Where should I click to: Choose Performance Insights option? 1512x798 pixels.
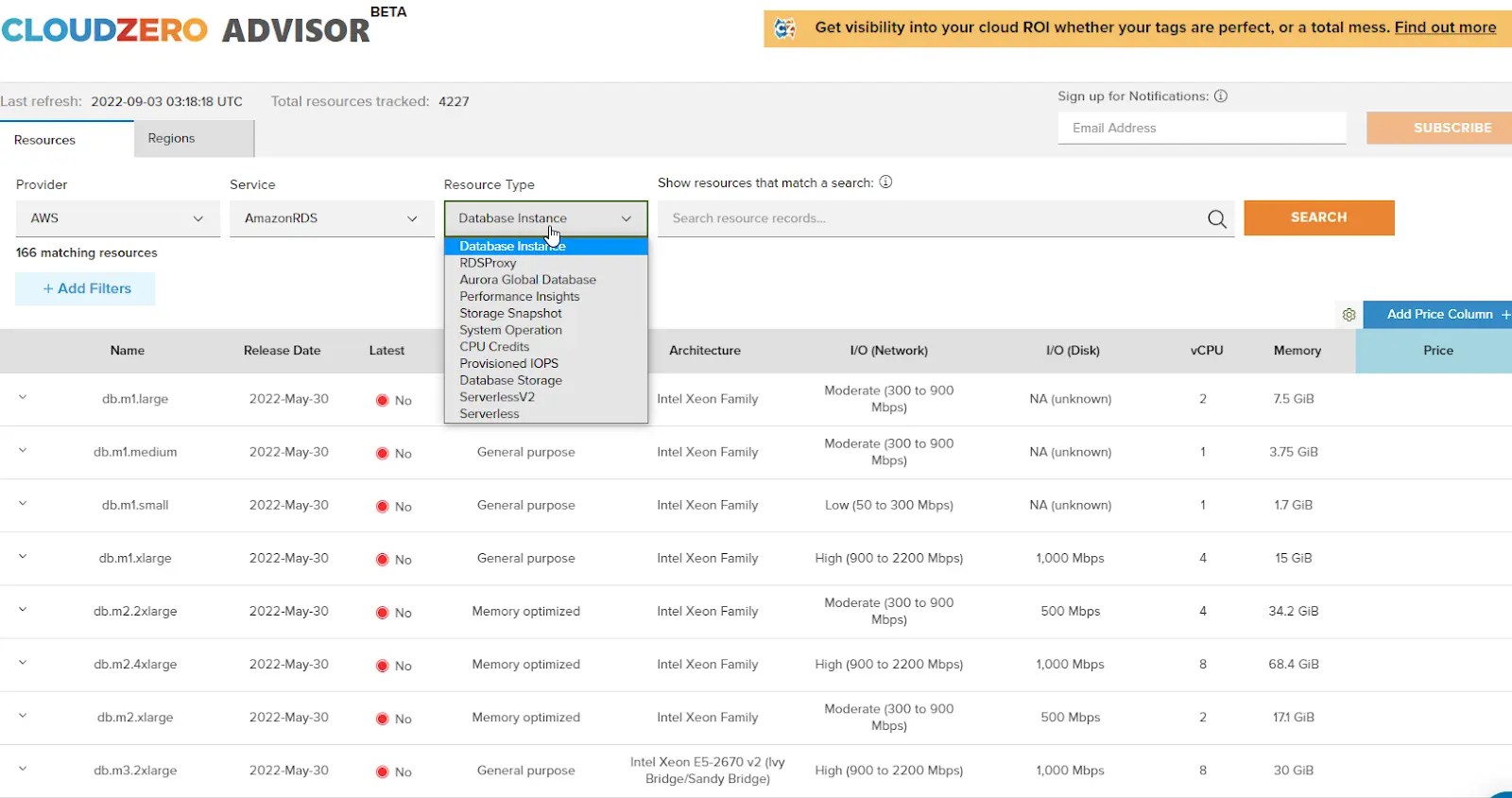coord(546,297)
